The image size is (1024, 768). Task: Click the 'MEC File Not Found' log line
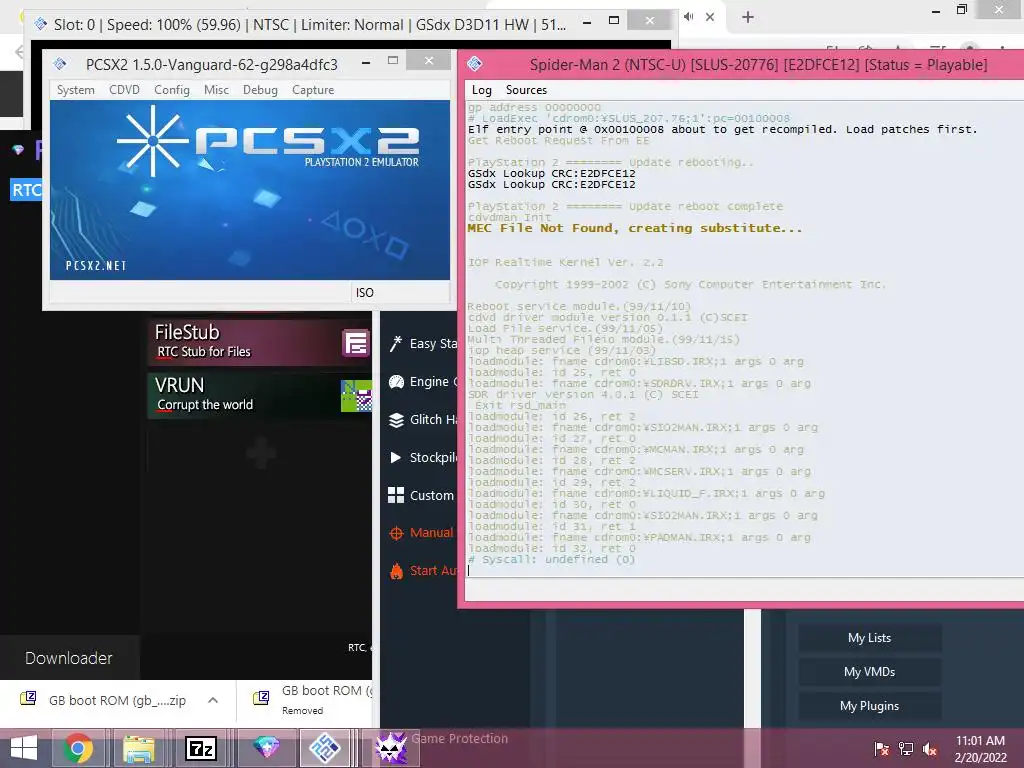(634, 228)
